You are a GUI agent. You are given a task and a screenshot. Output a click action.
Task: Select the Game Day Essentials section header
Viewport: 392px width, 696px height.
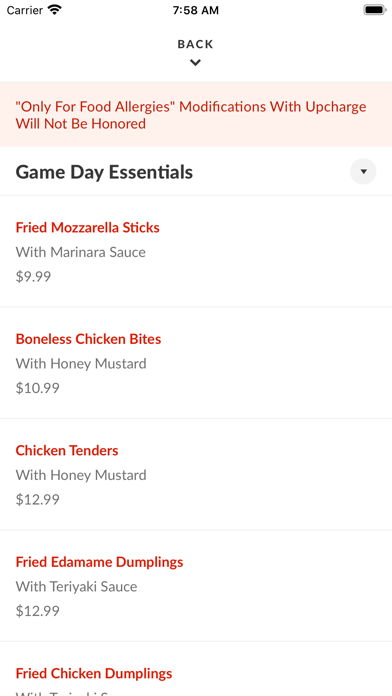click(x=196, y=172)
